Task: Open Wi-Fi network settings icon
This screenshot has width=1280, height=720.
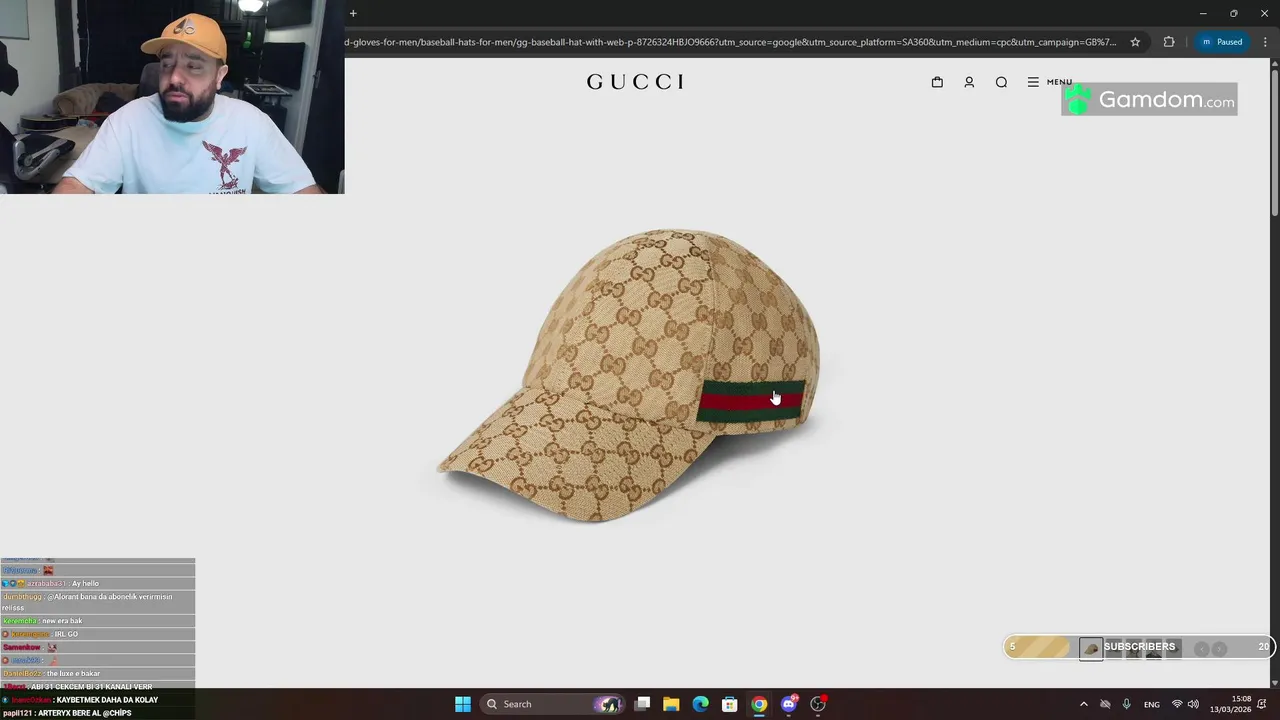Action: 1177,704
